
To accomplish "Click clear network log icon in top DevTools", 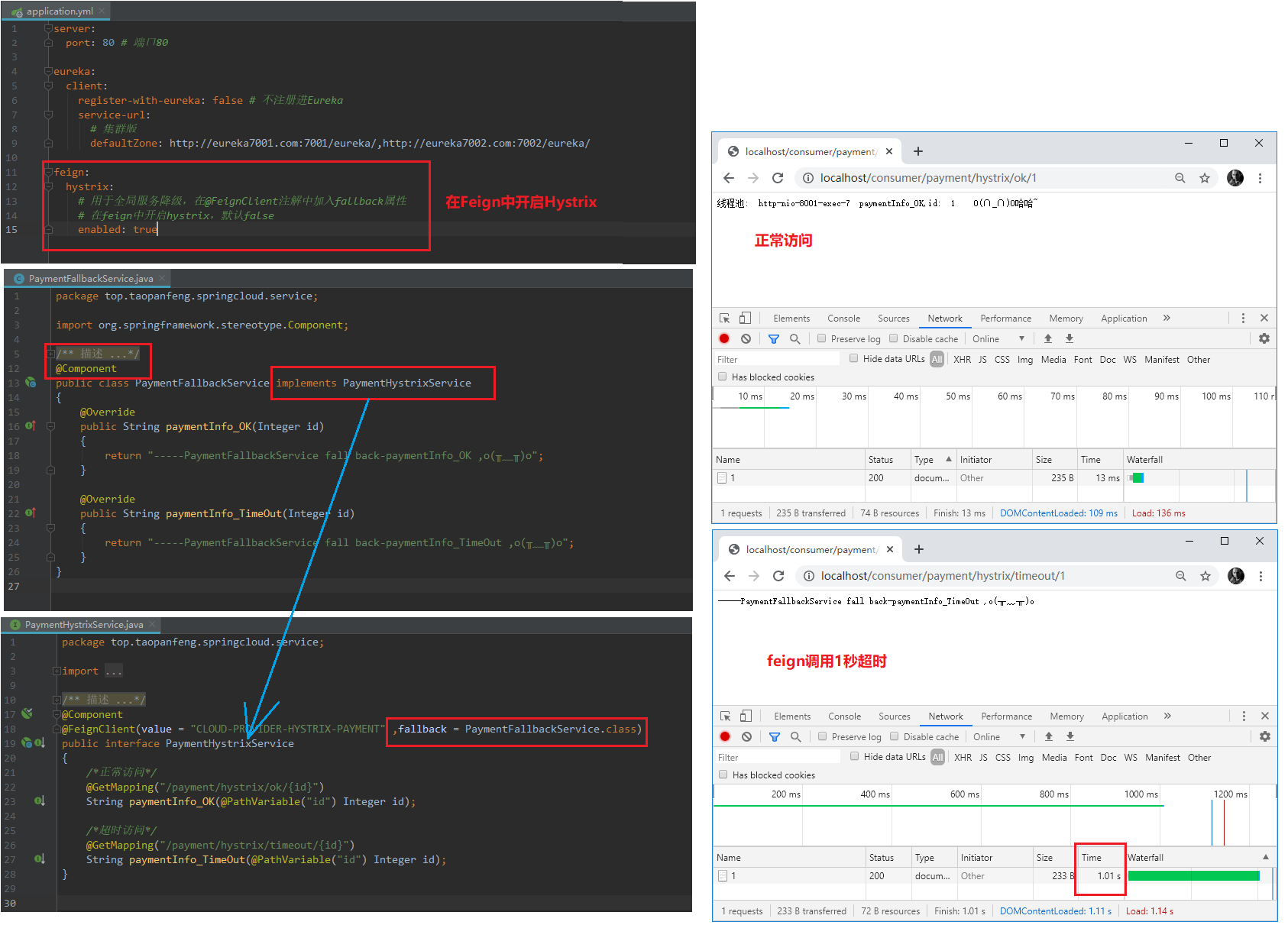I will (746, 338).
